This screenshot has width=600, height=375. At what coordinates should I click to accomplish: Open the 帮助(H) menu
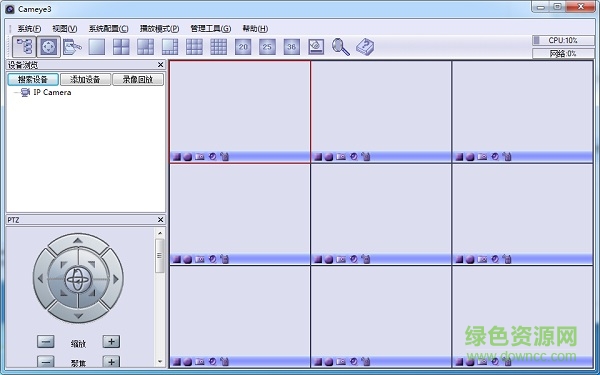click(255, 29)
